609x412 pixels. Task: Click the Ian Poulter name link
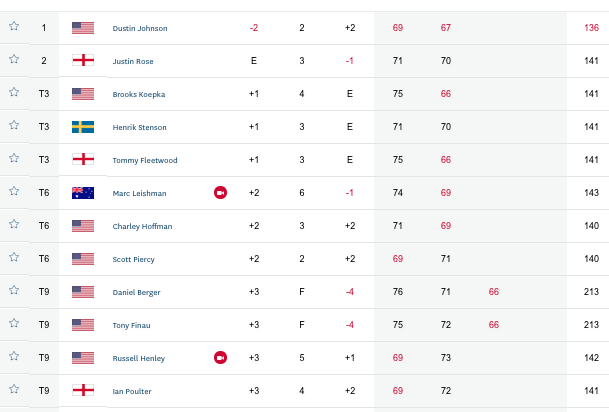[x=132, y=391]
